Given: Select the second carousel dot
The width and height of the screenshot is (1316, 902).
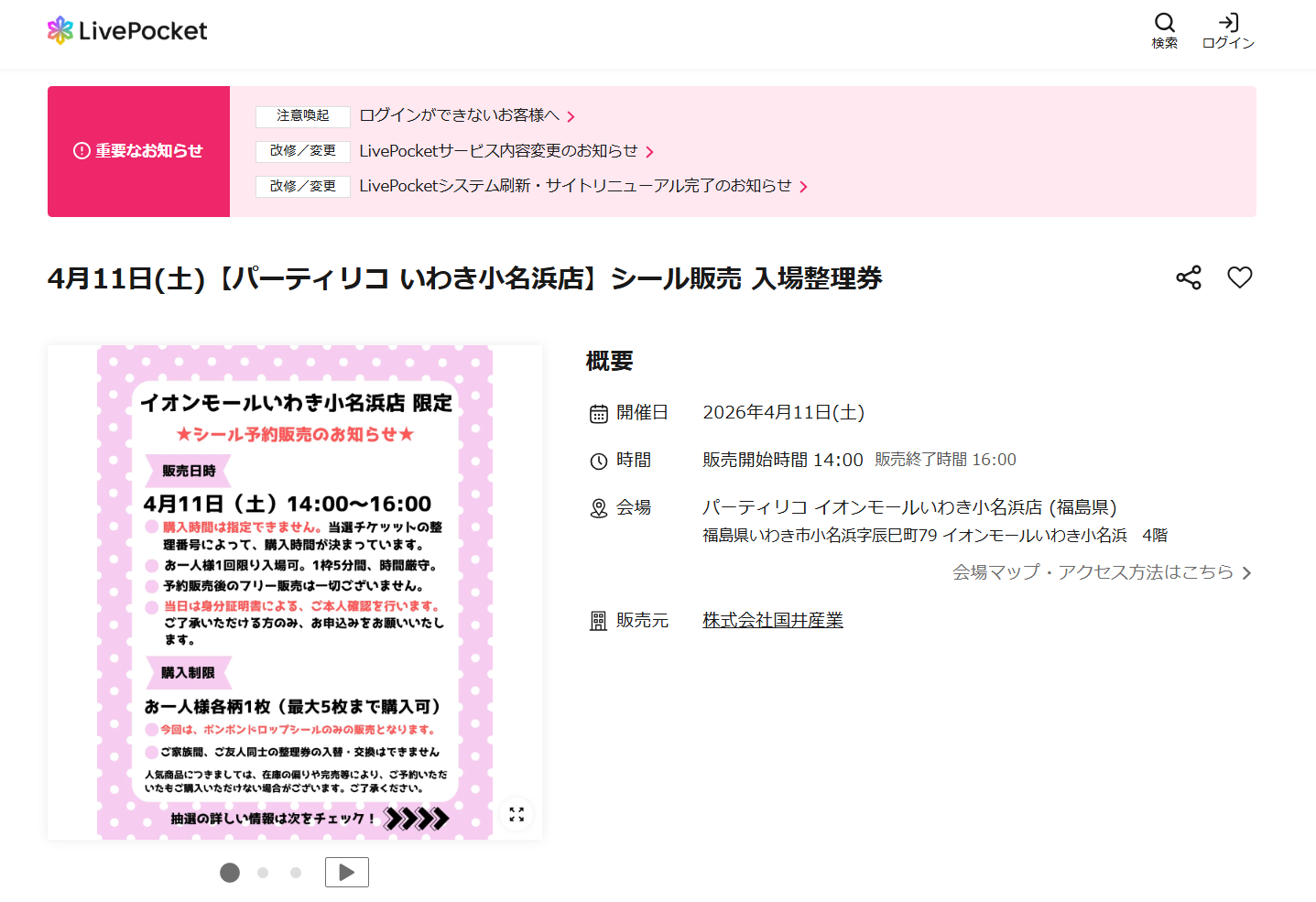Looking at the screenshot, I should 262,873.
